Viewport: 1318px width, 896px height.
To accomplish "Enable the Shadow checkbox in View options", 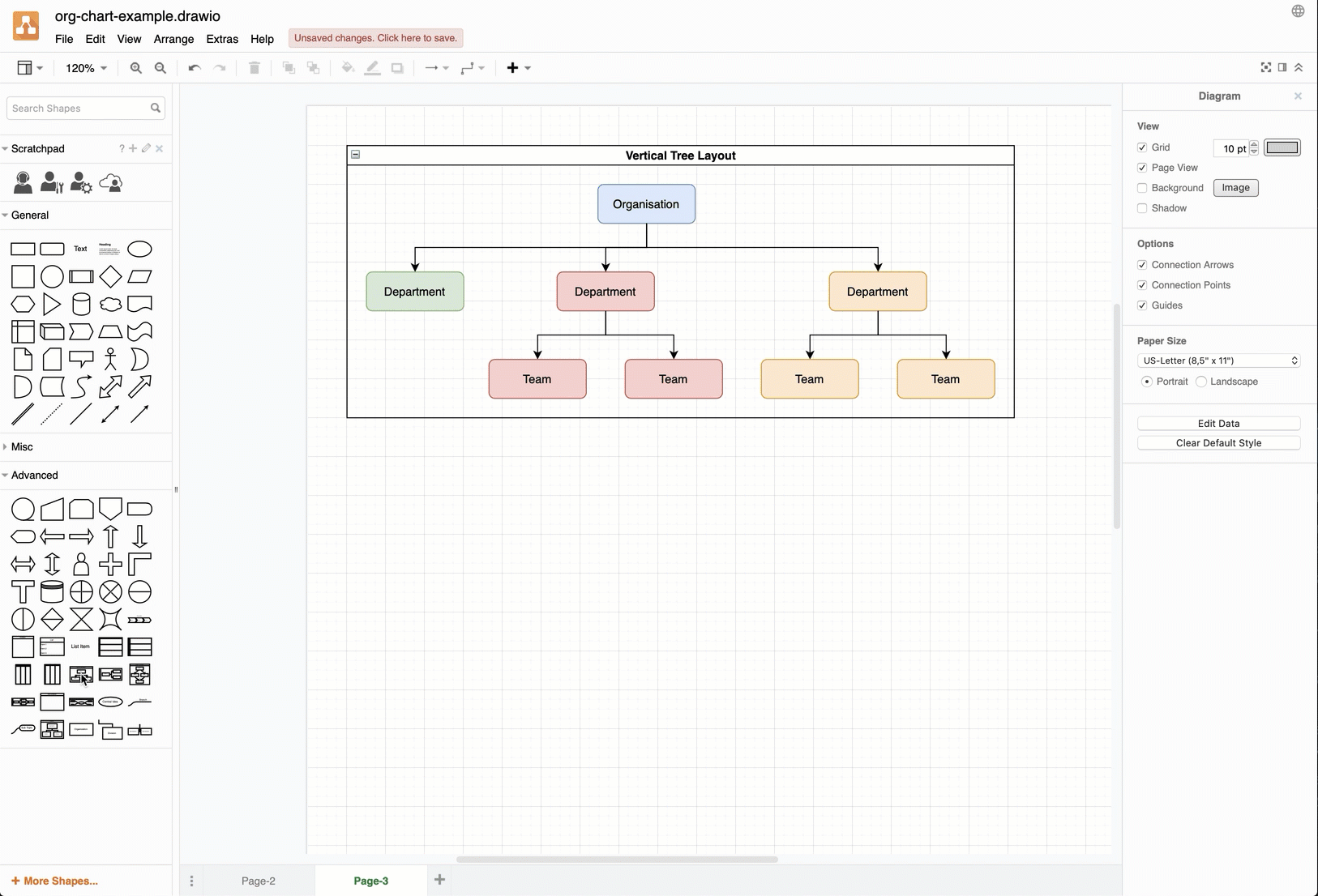I will click(1141, 208).
